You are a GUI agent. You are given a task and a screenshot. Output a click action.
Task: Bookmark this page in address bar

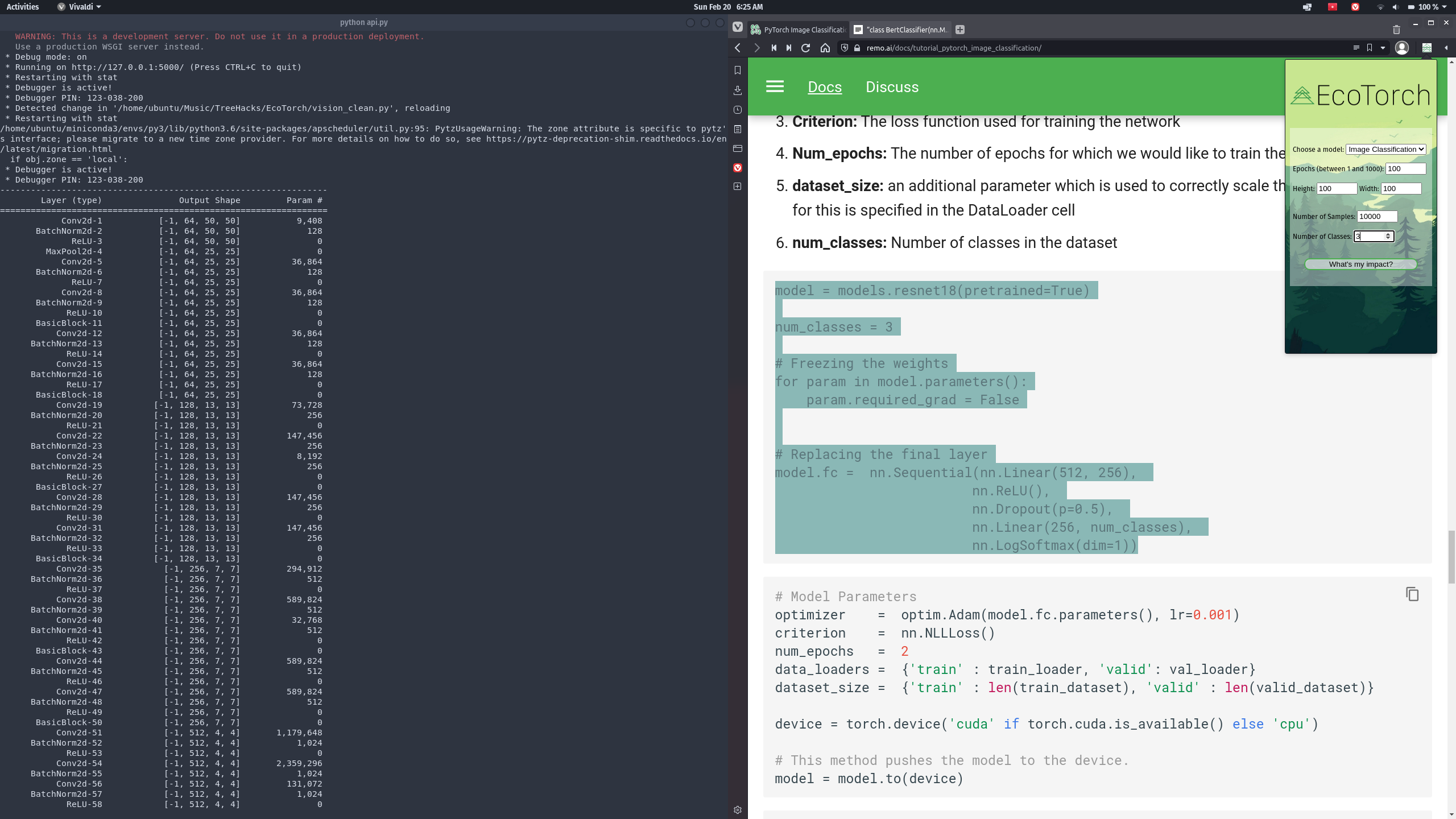(1370, 48)
